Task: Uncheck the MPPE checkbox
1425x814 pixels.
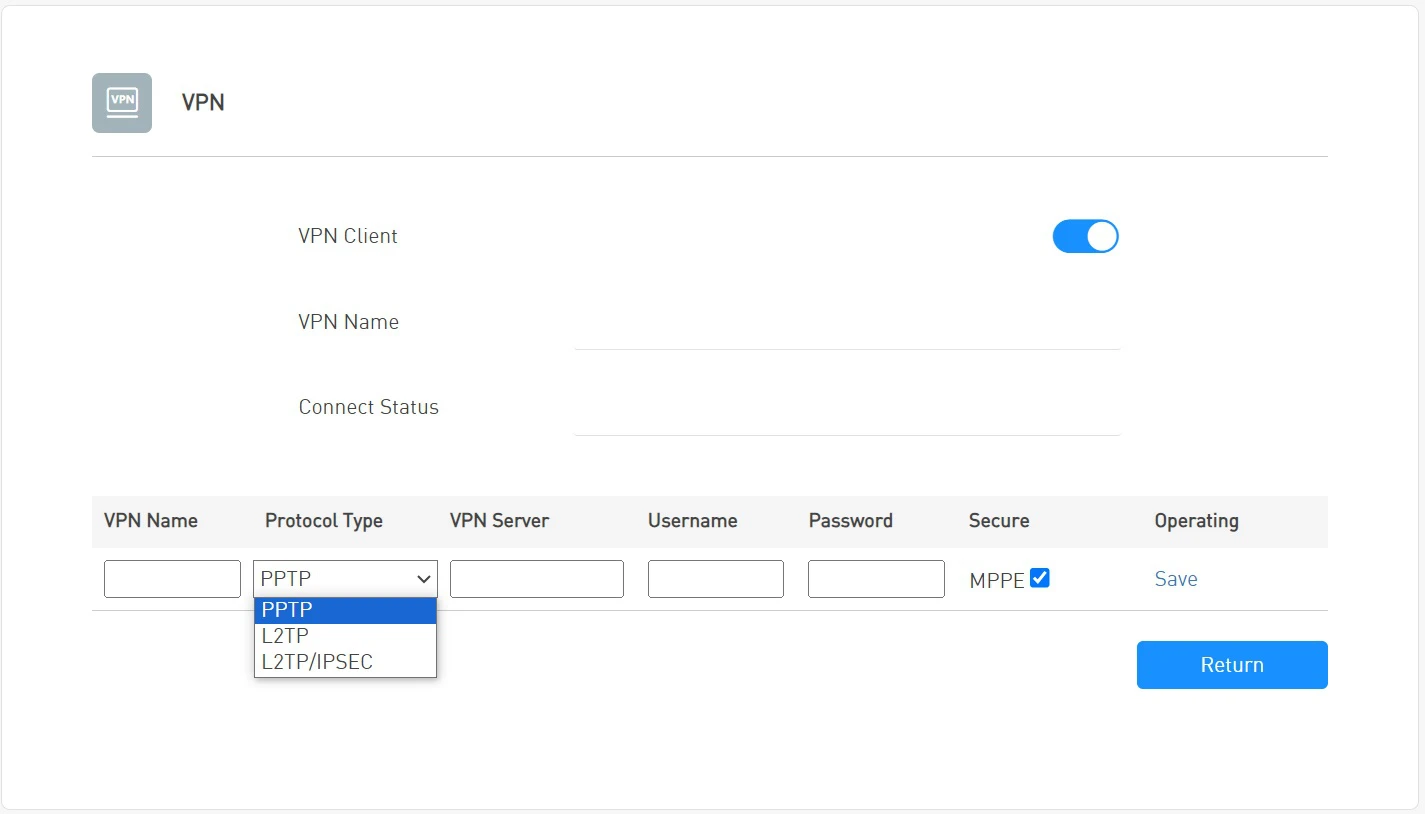Action: tap(1040, 578)
